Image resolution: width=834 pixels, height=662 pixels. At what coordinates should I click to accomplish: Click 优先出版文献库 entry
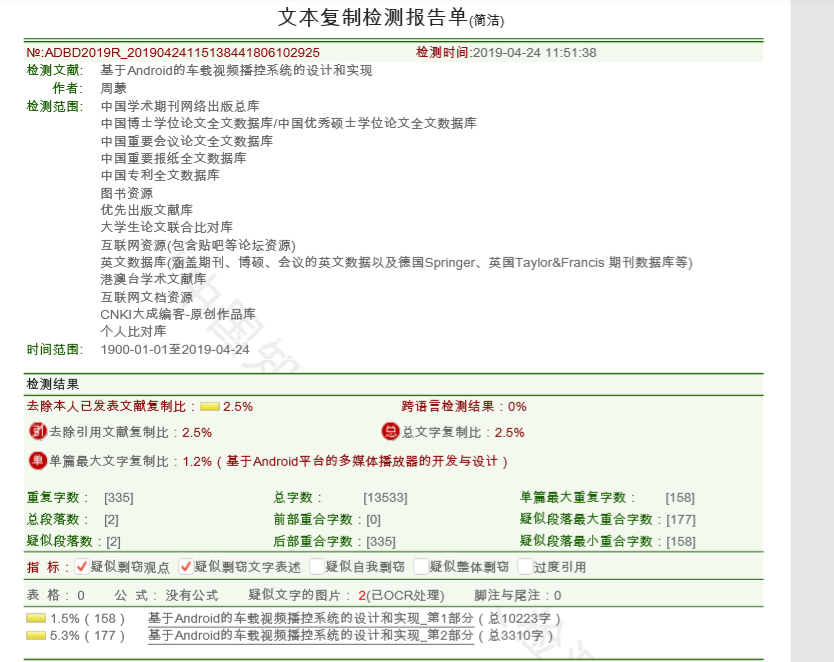click(147, 210)
